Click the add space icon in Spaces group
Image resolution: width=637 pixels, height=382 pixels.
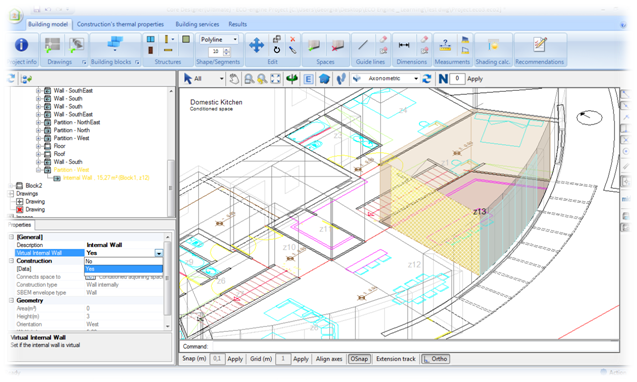[x=313, y=45]
